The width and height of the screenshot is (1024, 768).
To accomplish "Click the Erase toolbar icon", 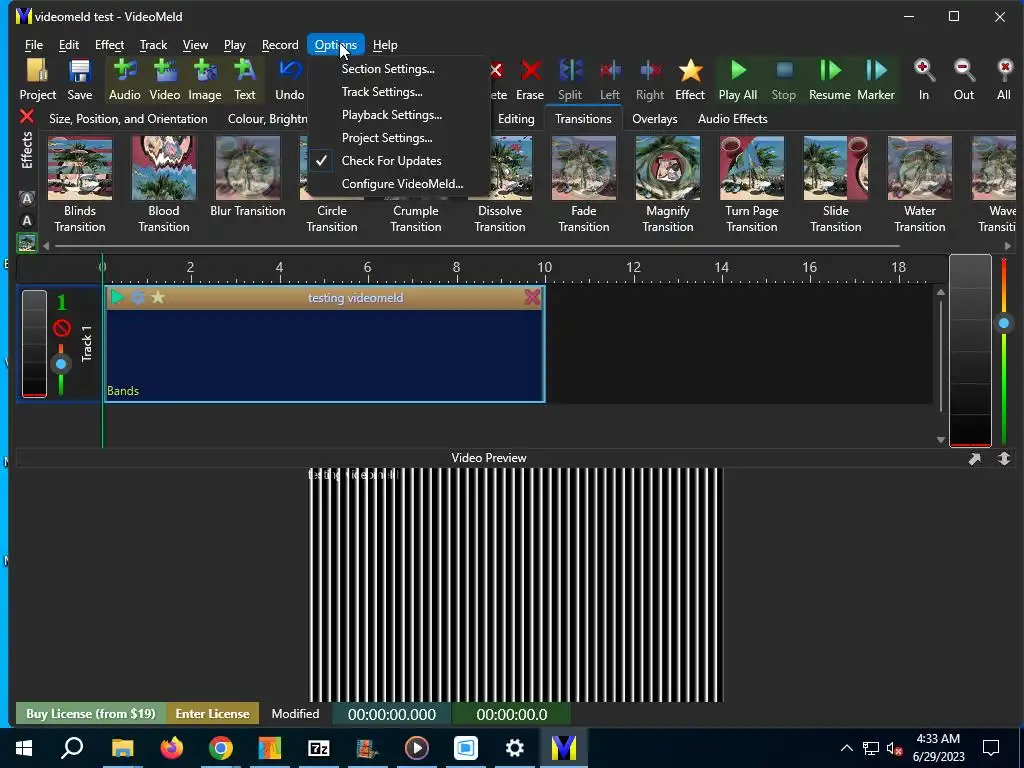I will (x=530, y=80).
